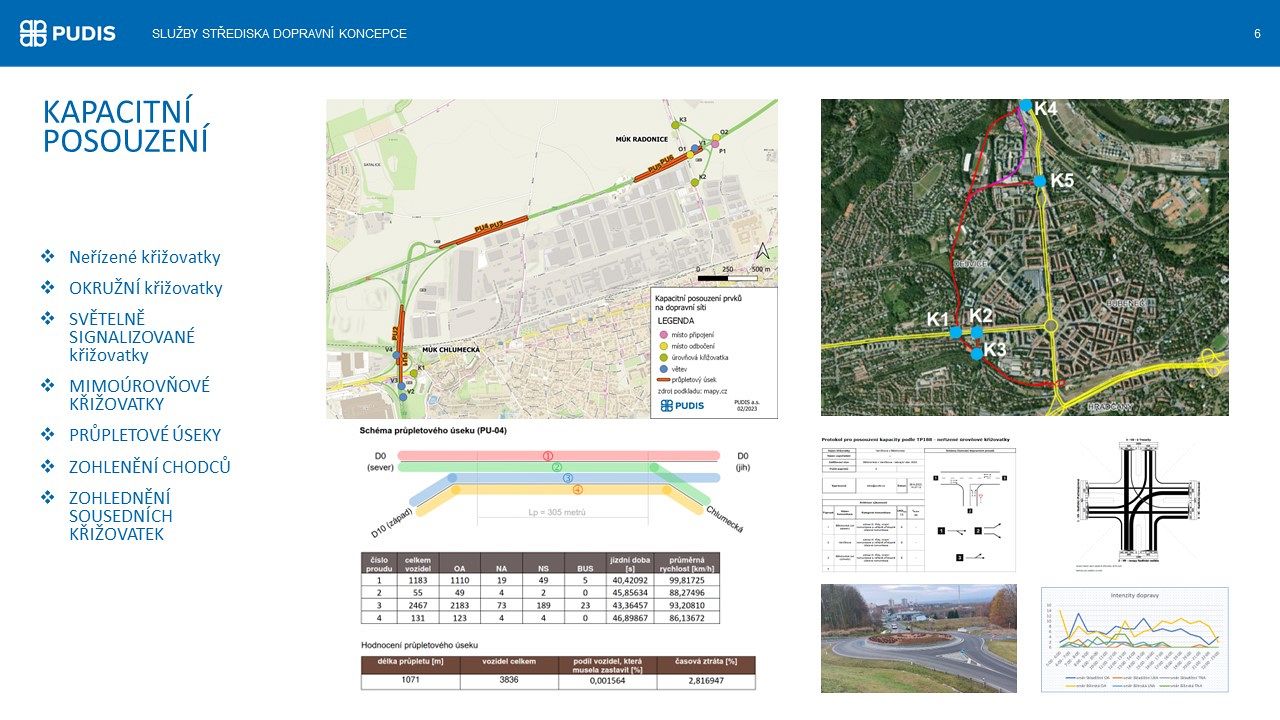Click circled number 1 on the red stream

(x=548, y=456)
